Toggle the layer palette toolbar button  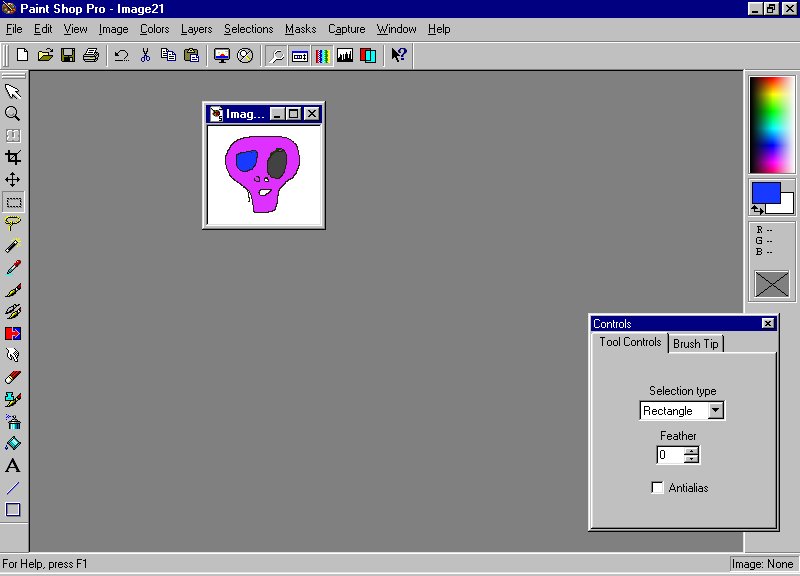coord(368,55)
